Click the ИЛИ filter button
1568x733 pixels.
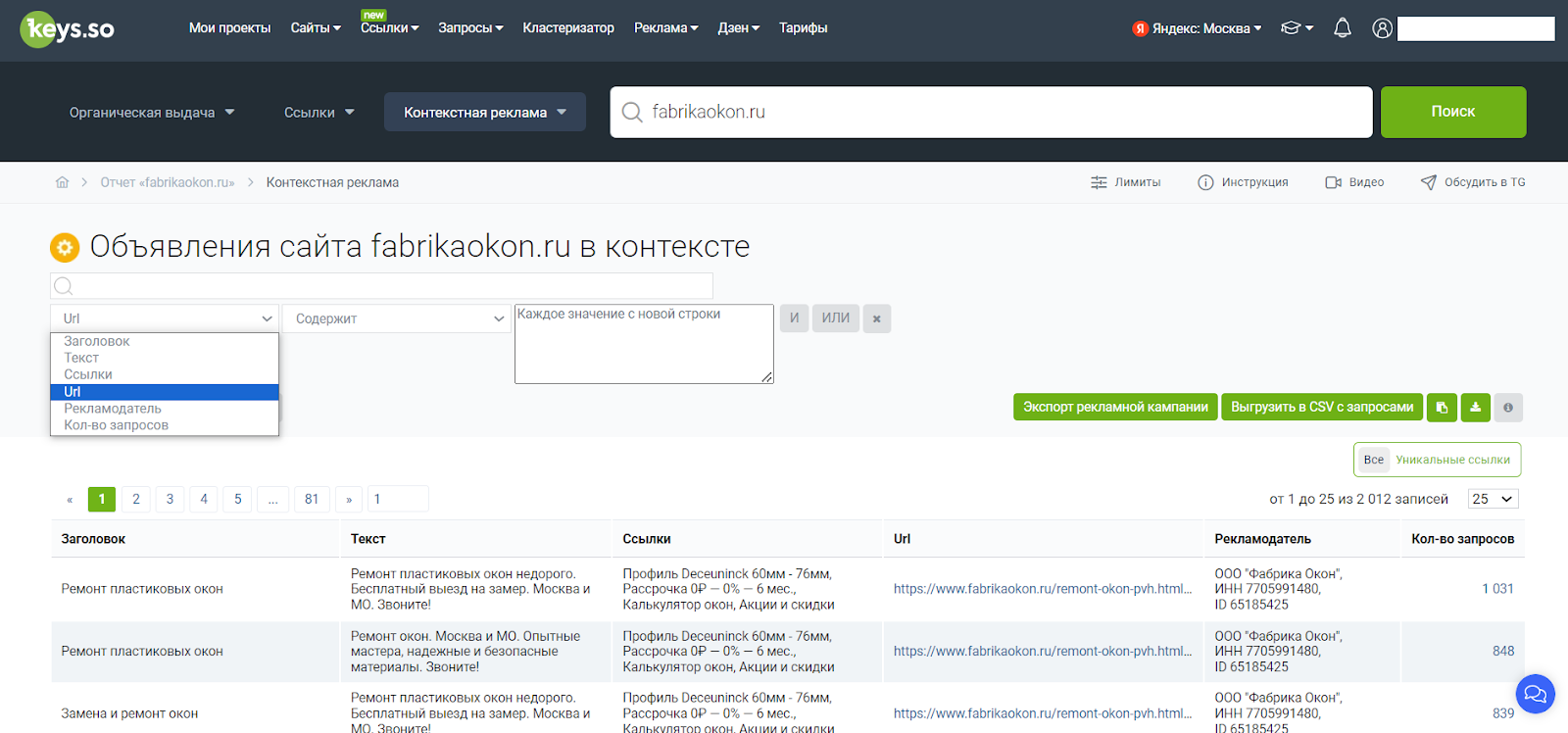[x=836, y=318]
